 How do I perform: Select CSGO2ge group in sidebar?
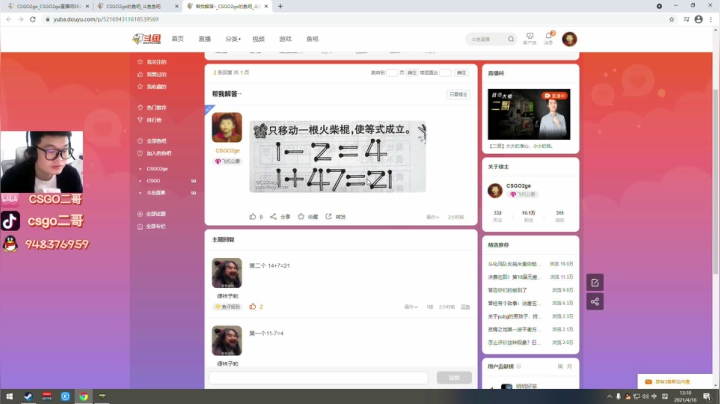pos(157,169)
